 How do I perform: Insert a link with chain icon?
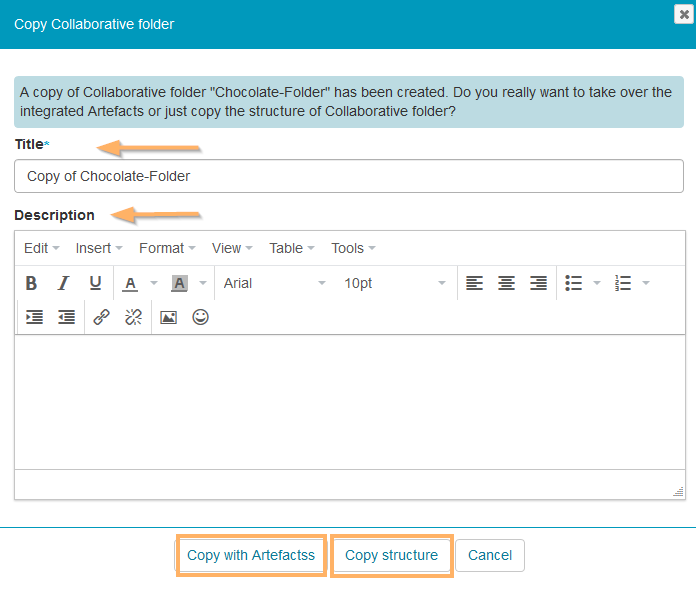pyautogui.click(x=101, y=317)
